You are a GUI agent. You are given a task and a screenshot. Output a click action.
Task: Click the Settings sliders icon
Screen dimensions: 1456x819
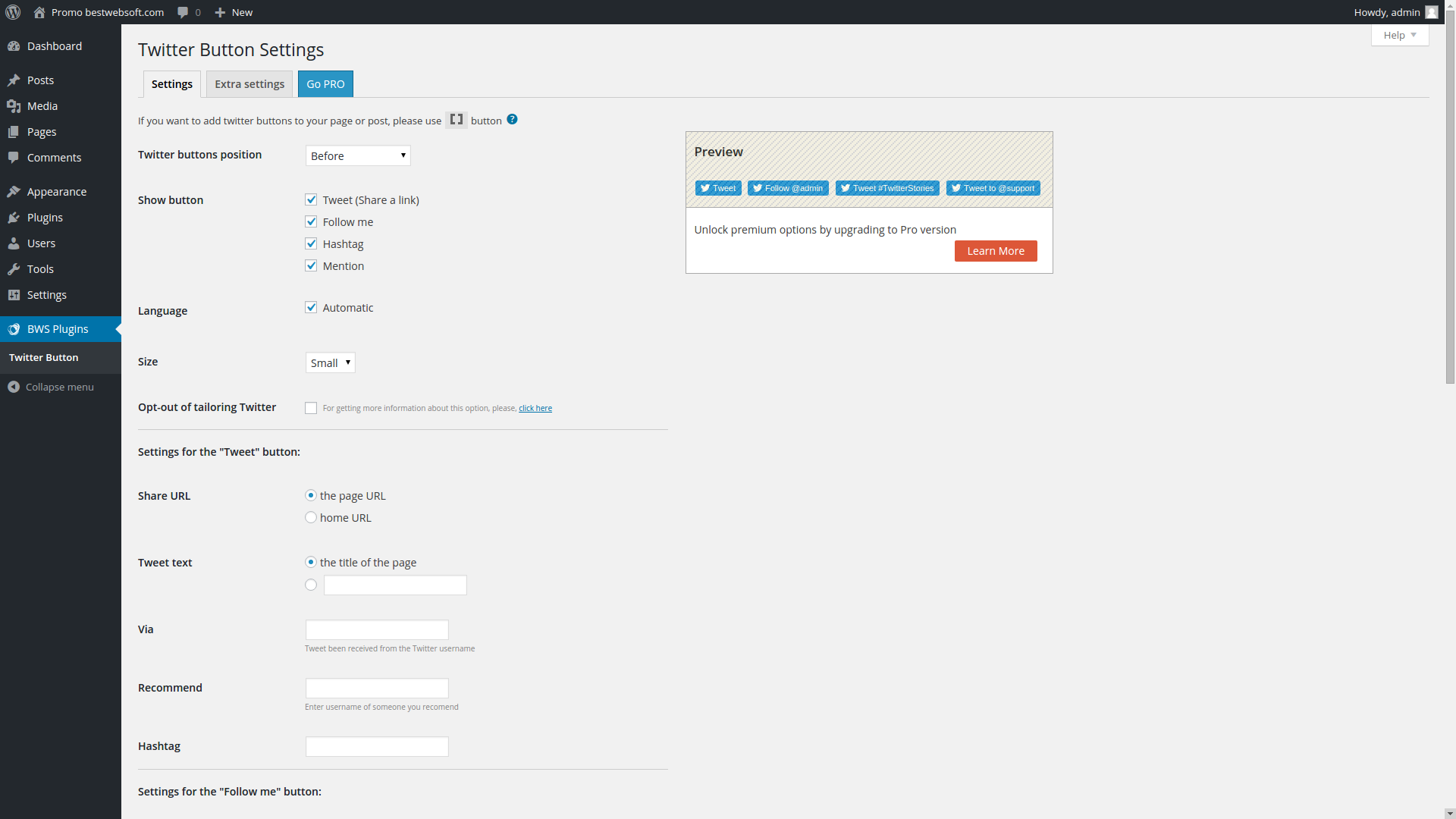[14, 295]
